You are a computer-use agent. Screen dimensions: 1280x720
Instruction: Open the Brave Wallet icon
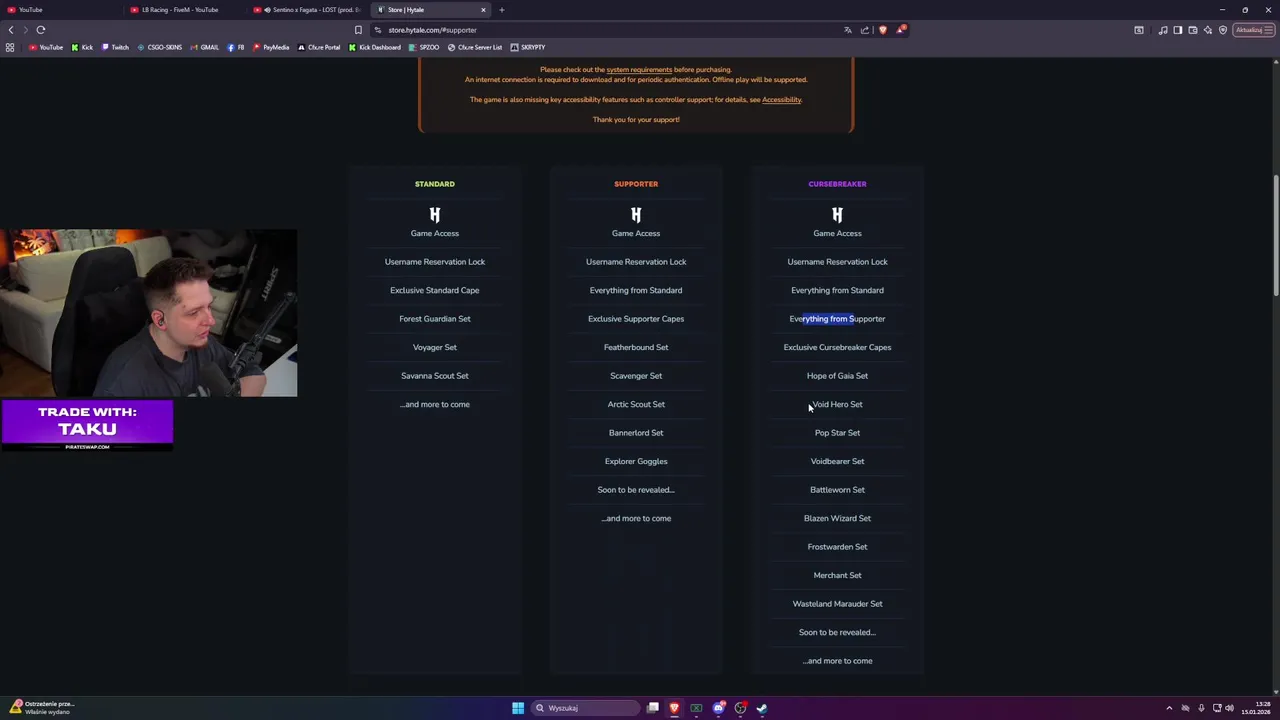click(1193, 30)
